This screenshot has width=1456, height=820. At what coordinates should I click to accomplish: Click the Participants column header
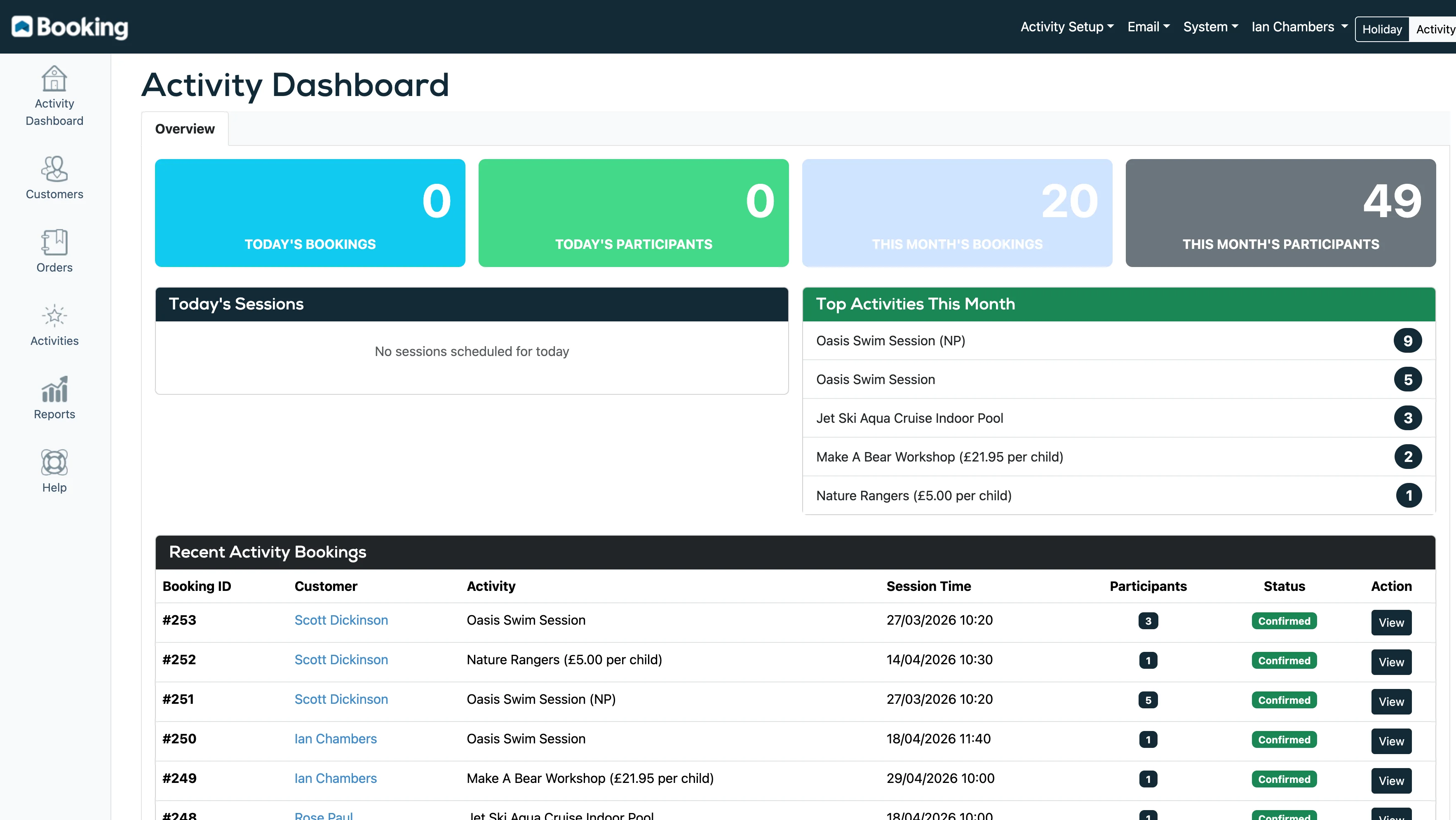point(1148,586)
